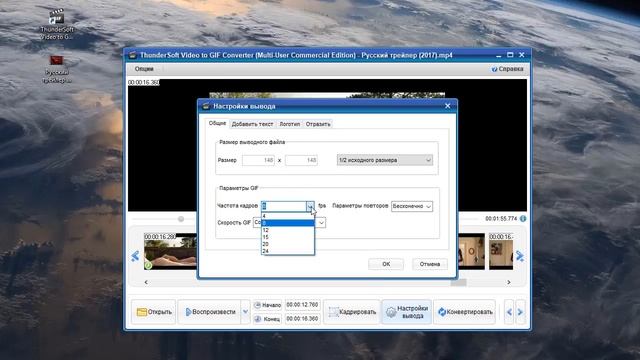Open the 1/2 исходного размера size dropdown

(384, 160)
